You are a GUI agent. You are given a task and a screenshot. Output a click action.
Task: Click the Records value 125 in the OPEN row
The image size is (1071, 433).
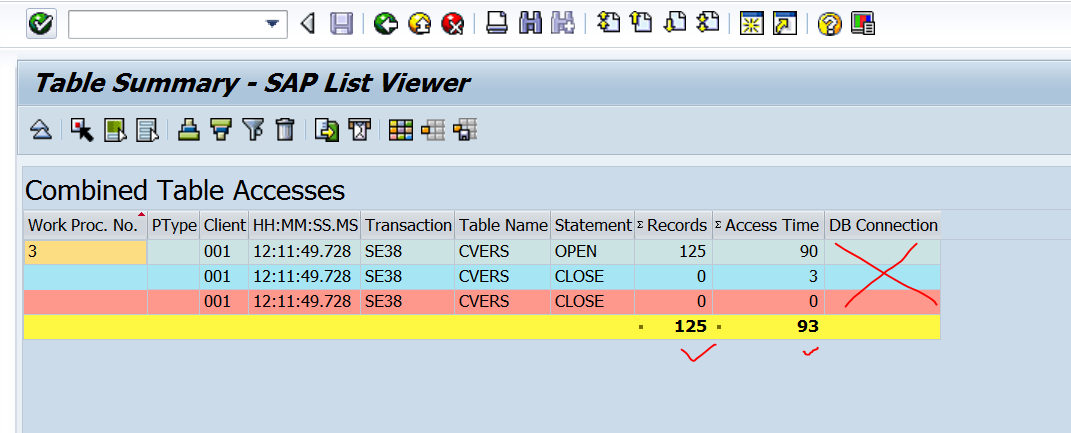point(673,252)
